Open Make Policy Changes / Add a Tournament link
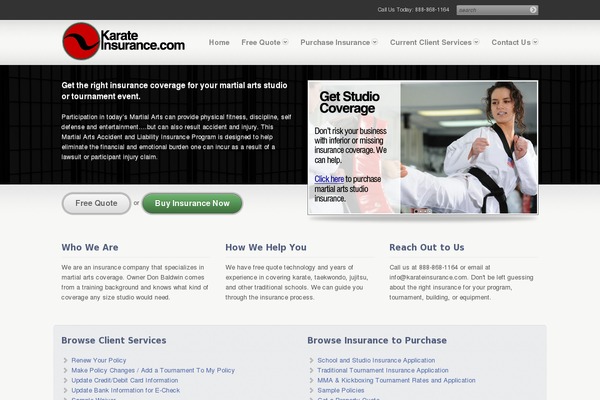 tap(153, 371)
